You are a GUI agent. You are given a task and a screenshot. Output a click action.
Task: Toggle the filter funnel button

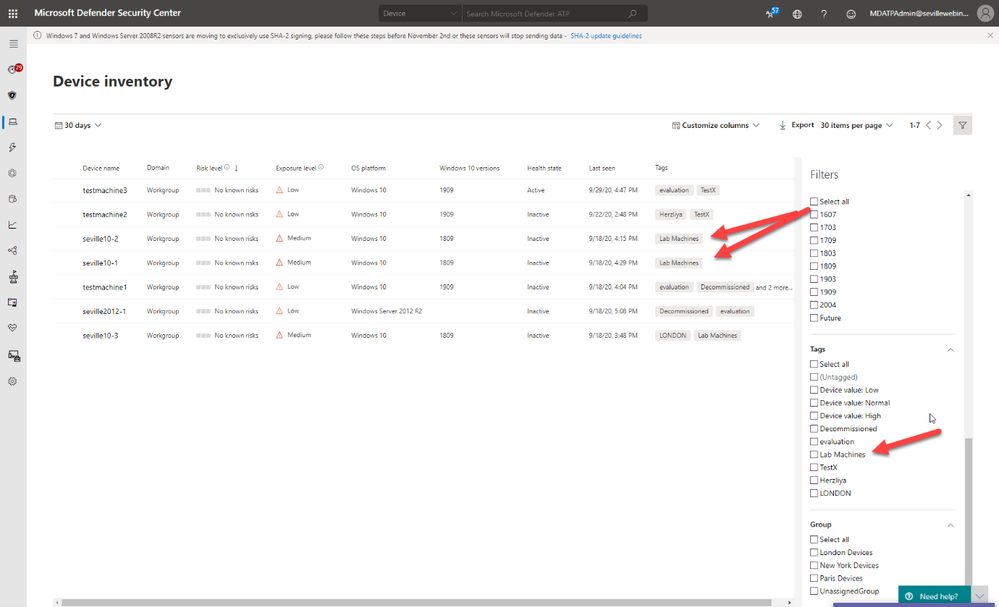pos(963,125)
